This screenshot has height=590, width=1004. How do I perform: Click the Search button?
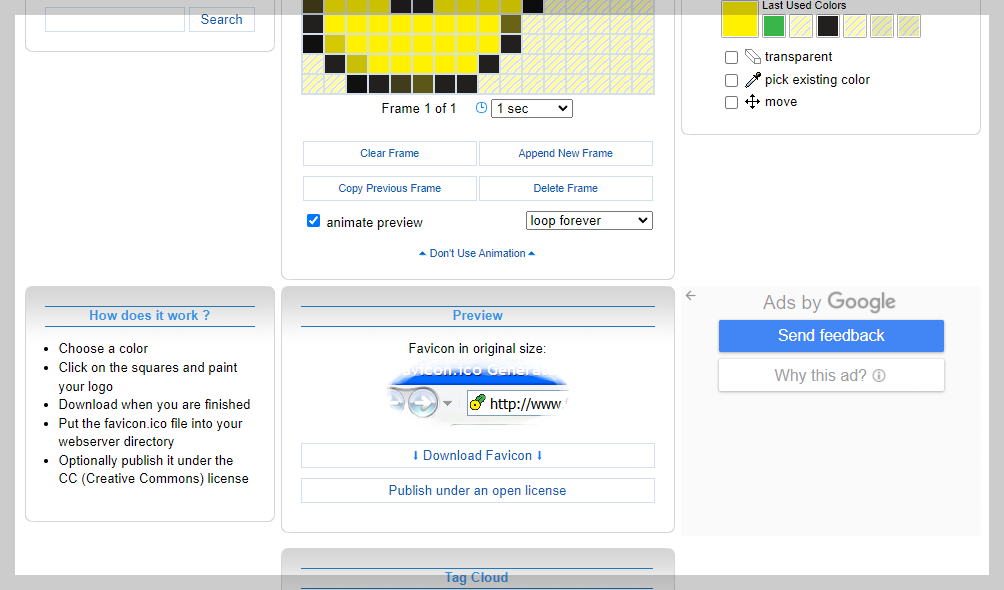click(222, 19)
